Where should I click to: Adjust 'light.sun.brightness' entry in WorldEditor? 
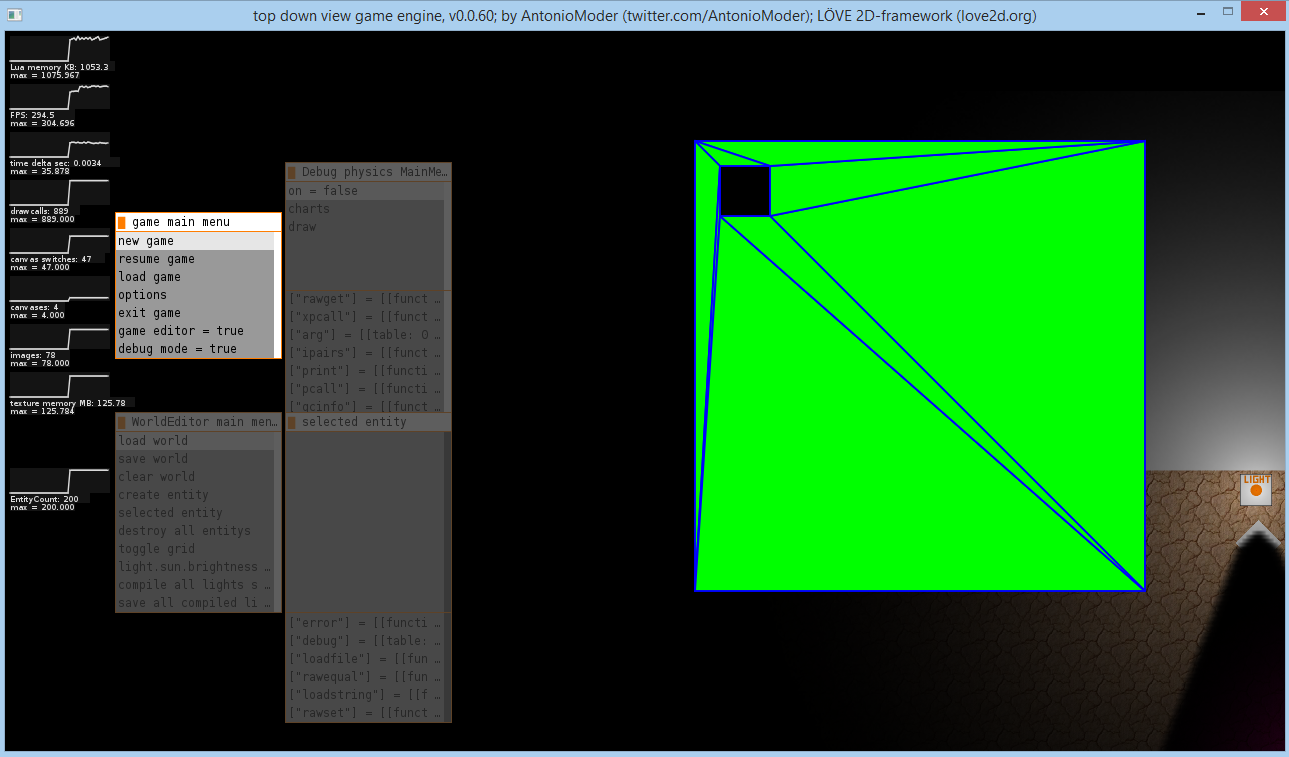point(195,567)
